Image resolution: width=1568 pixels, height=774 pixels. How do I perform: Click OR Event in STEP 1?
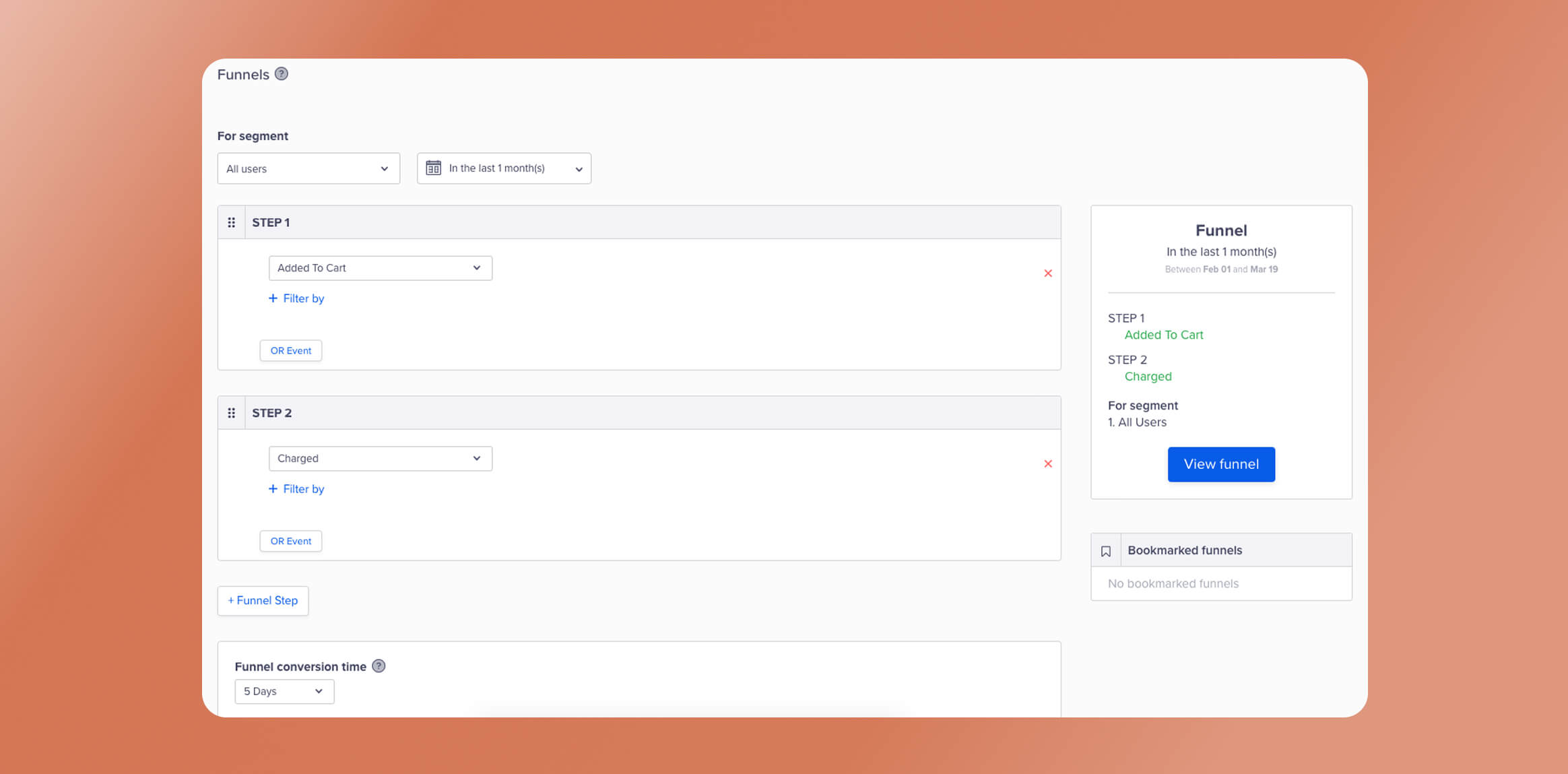coord(290,350)
